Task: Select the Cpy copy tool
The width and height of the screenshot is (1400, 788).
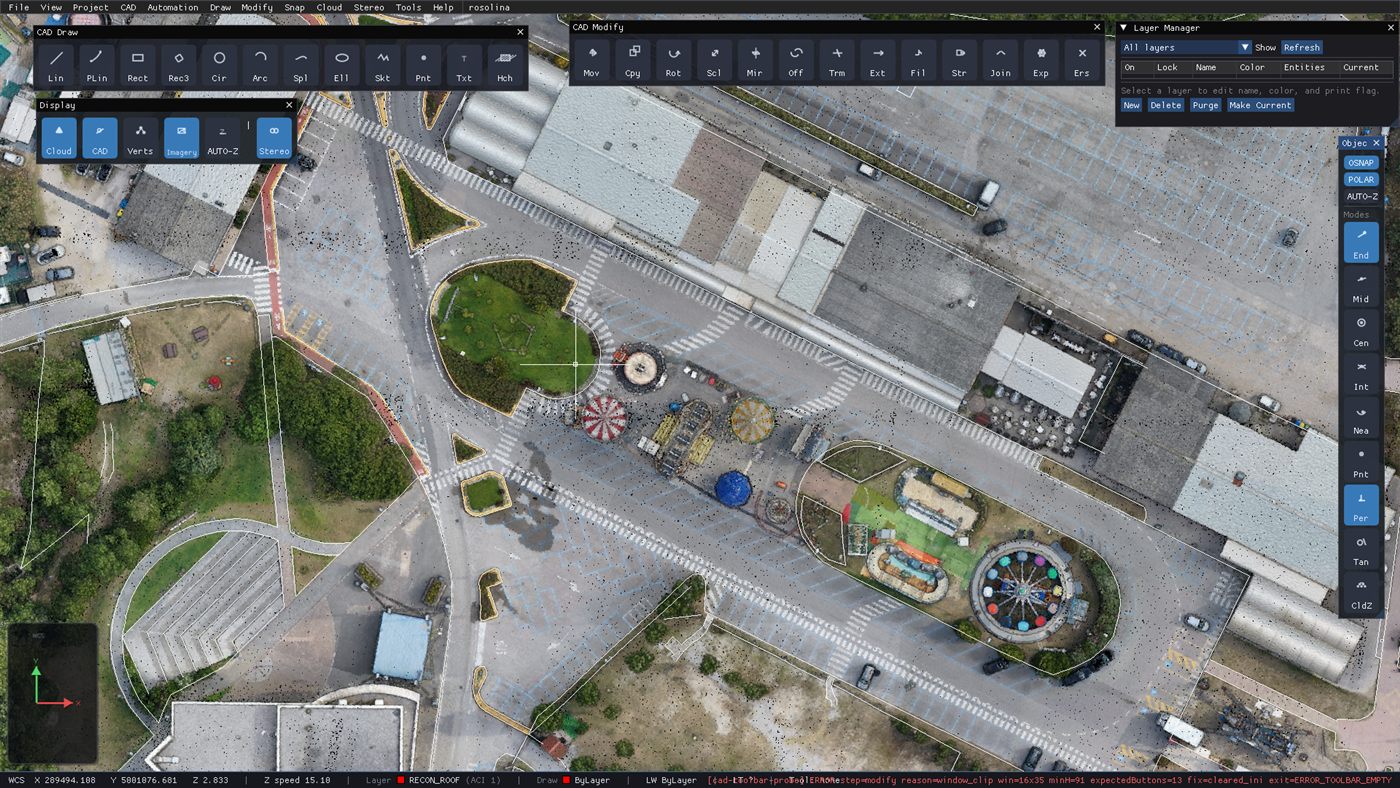Action: [x=633, y=60]
